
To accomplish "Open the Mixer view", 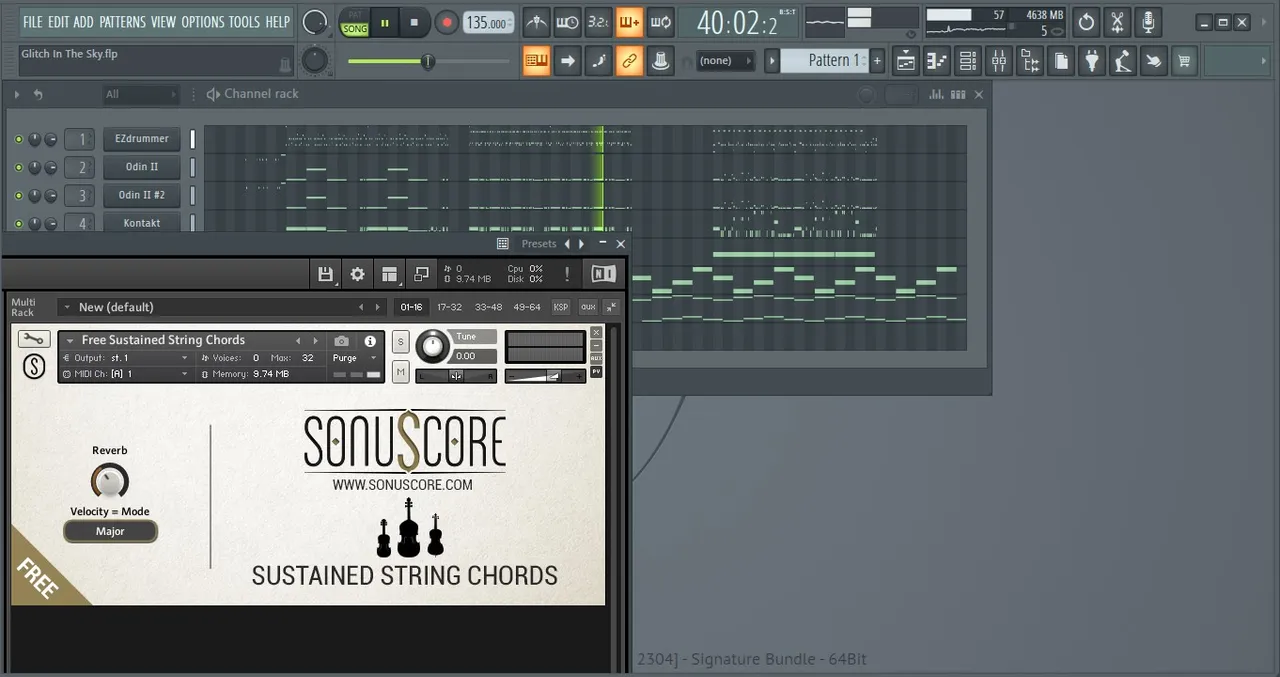I will coord(999,61).
